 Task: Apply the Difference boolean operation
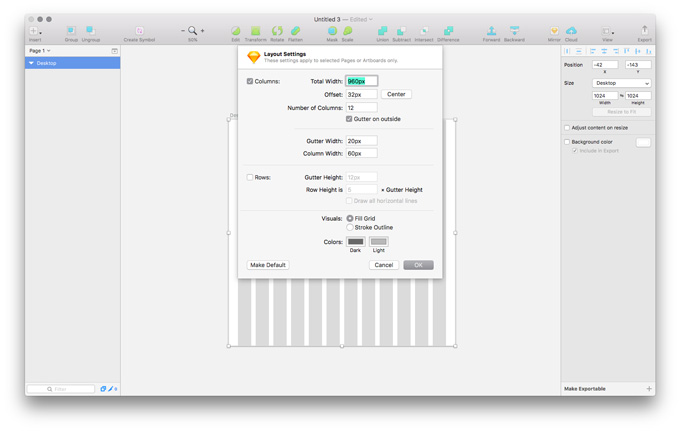point(448,31)
